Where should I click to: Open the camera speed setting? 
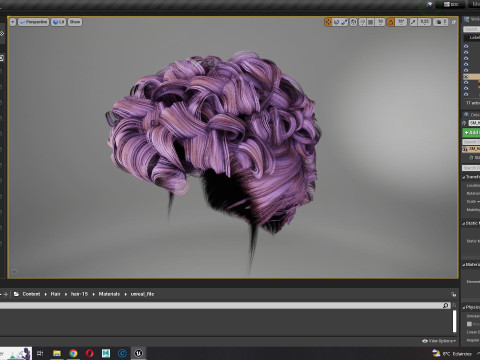pos(441,22)
